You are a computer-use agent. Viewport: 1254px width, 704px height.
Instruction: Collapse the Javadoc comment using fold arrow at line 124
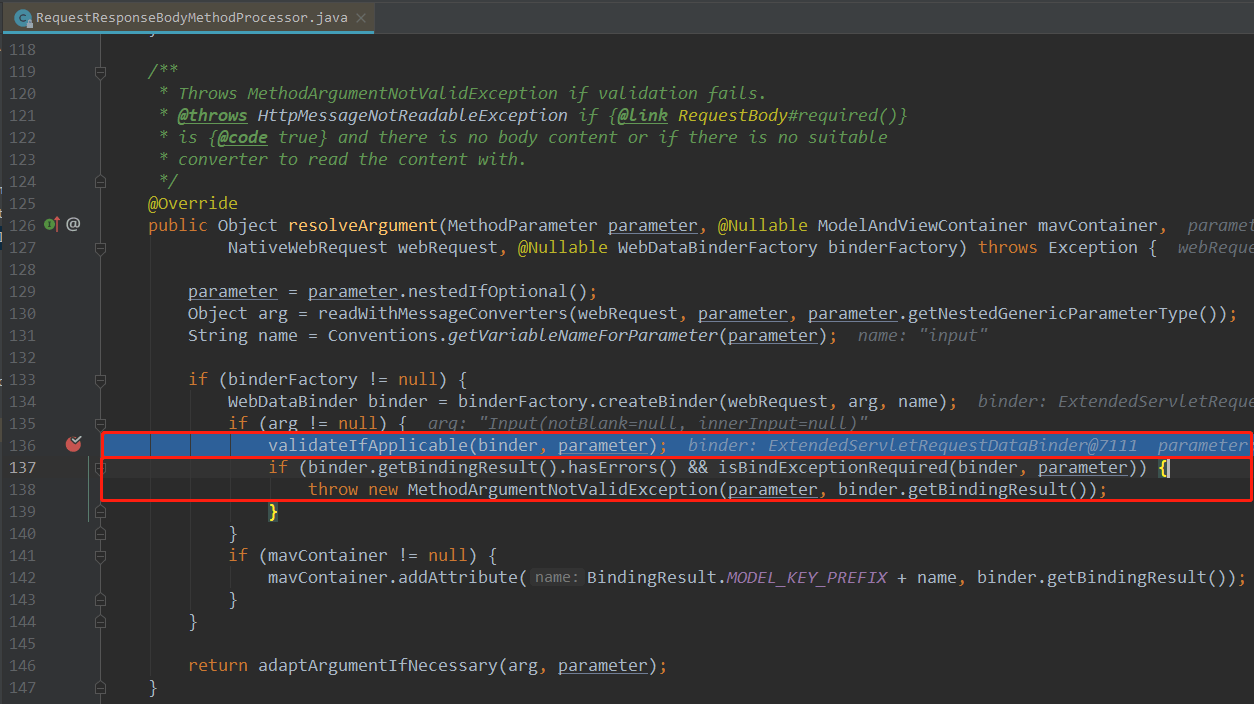[x=99, y=181]
